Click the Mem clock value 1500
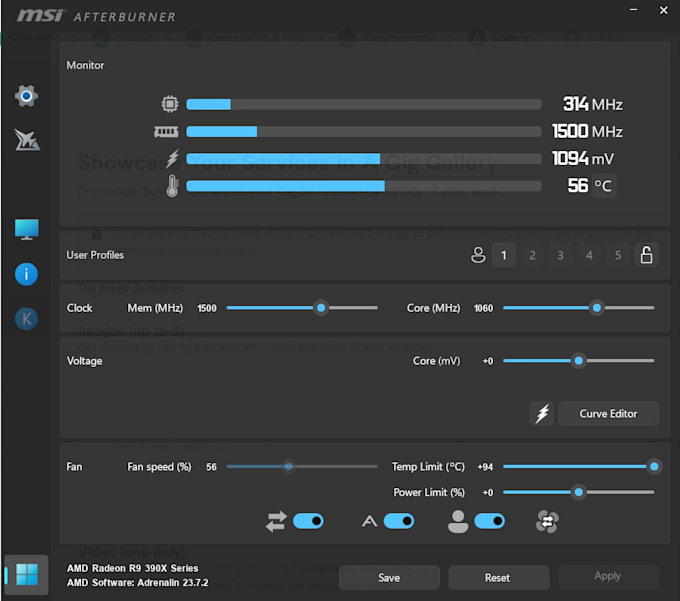The width and height of the screenshot is (680, 601). pos(207,308)
